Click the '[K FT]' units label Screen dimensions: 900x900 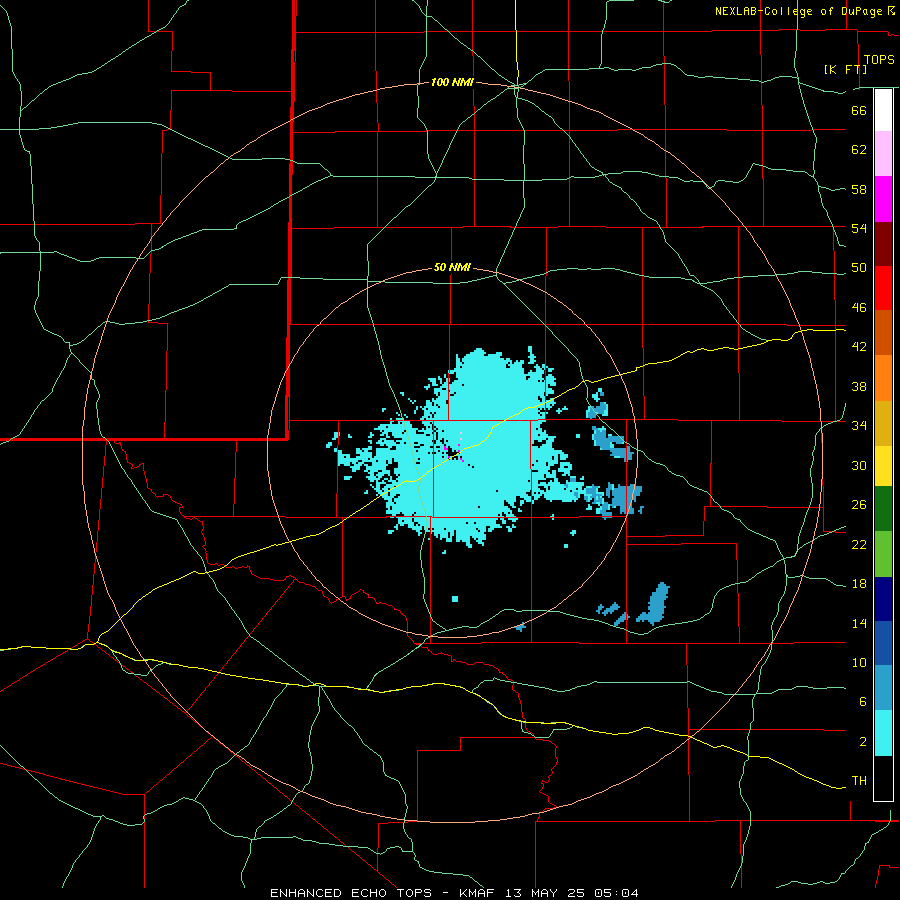845,69
